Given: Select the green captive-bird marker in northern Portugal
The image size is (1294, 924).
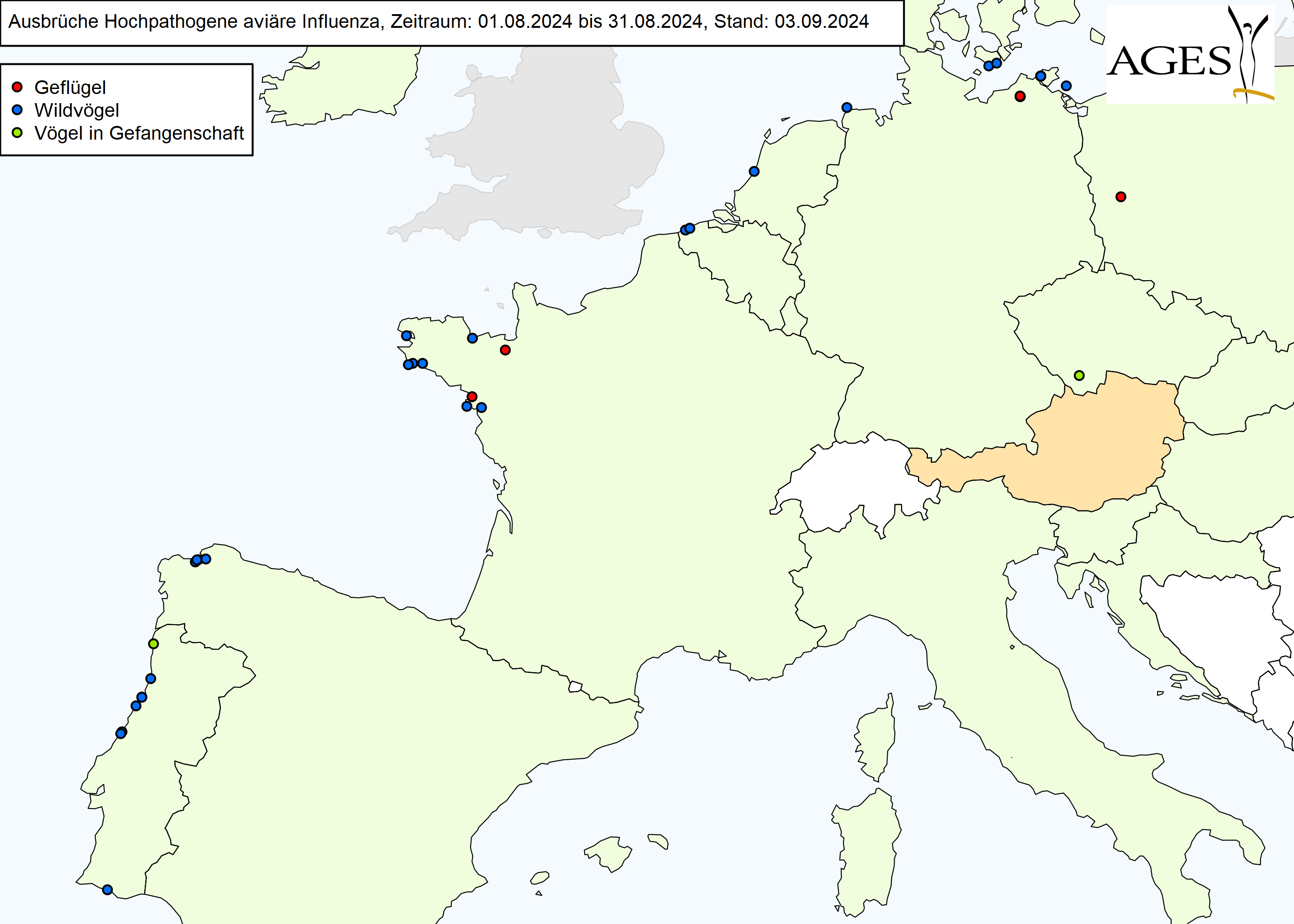Looking at the screenshot, I should [153, 644].
